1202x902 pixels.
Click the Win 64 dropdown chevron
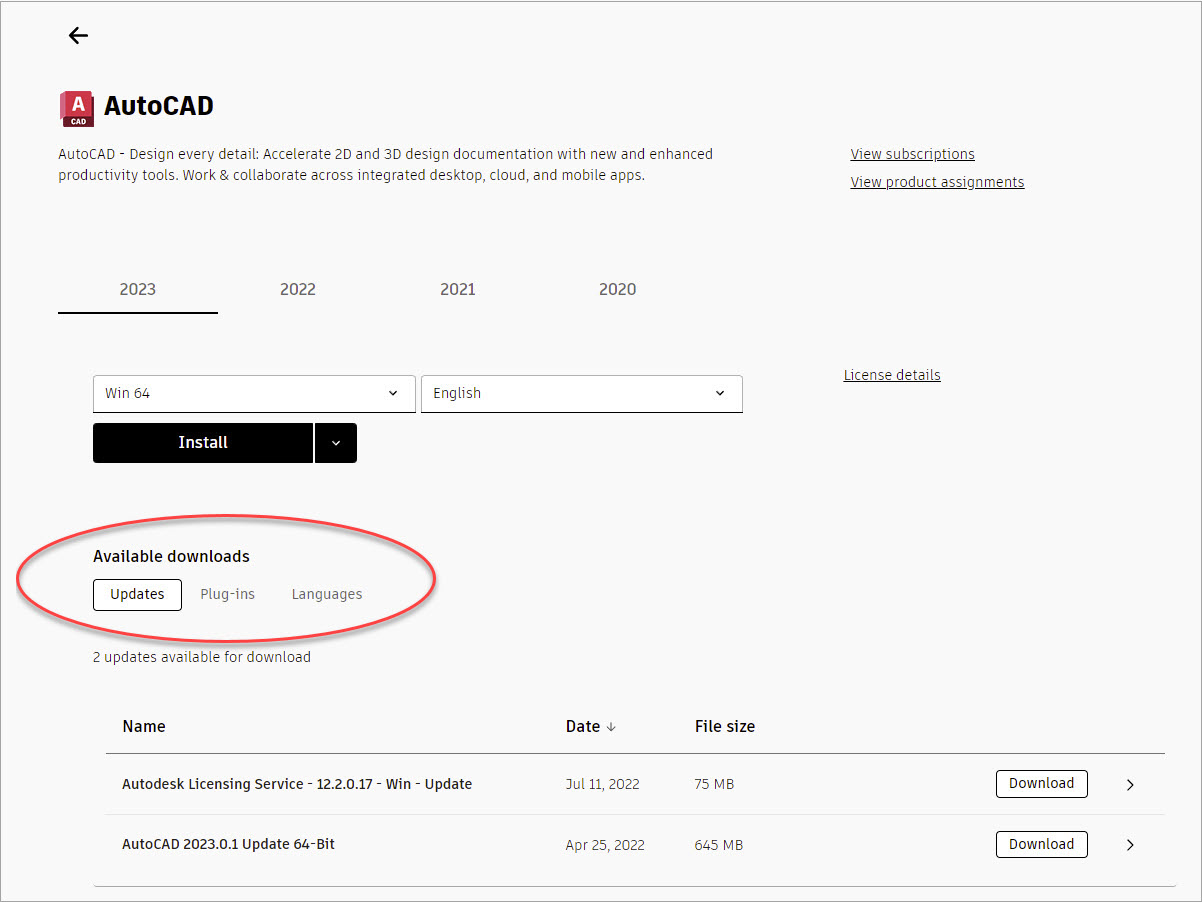394,393
